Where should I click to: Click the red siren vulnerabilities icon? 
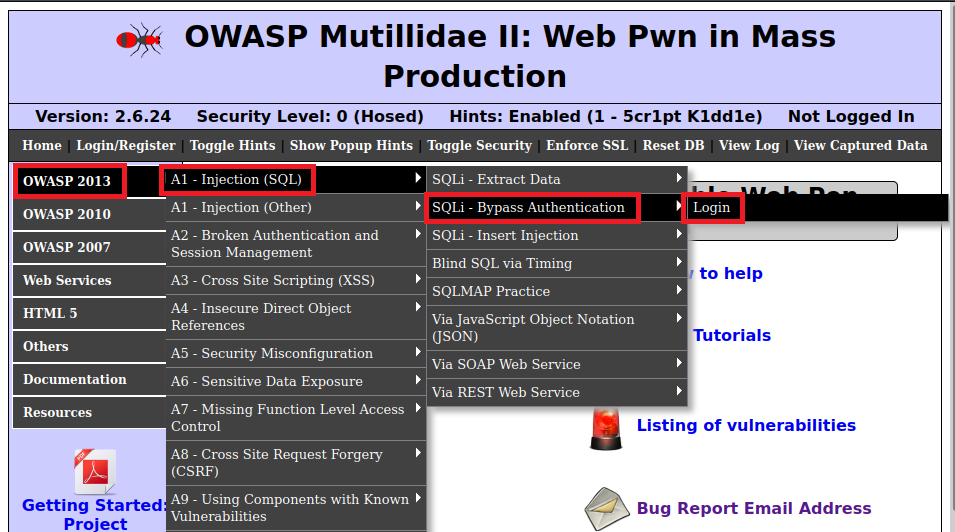[606, 430]
